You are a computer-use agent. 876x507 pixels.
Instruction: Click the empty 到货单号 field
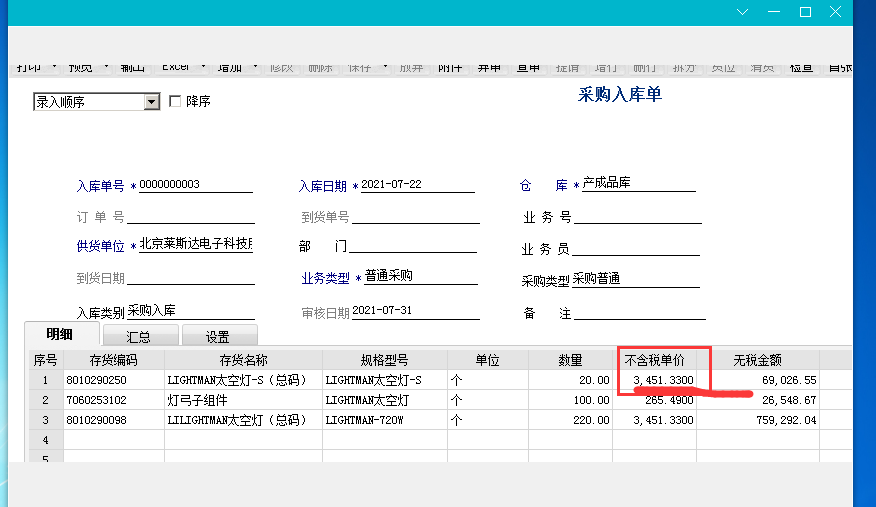click(x=416, y=217)
